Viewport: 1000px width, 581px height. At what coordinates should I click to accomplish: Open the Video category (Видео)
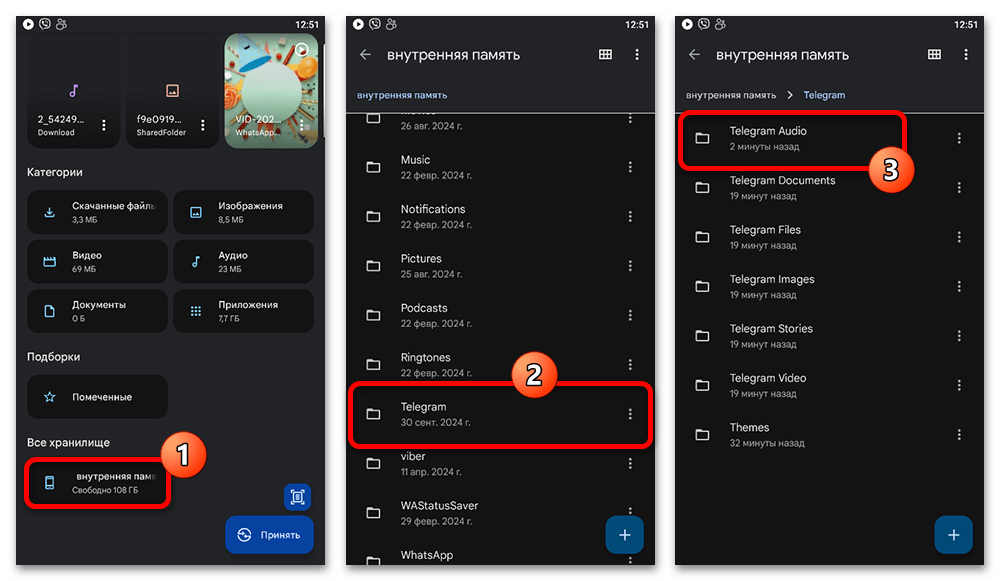click(97, 261)
